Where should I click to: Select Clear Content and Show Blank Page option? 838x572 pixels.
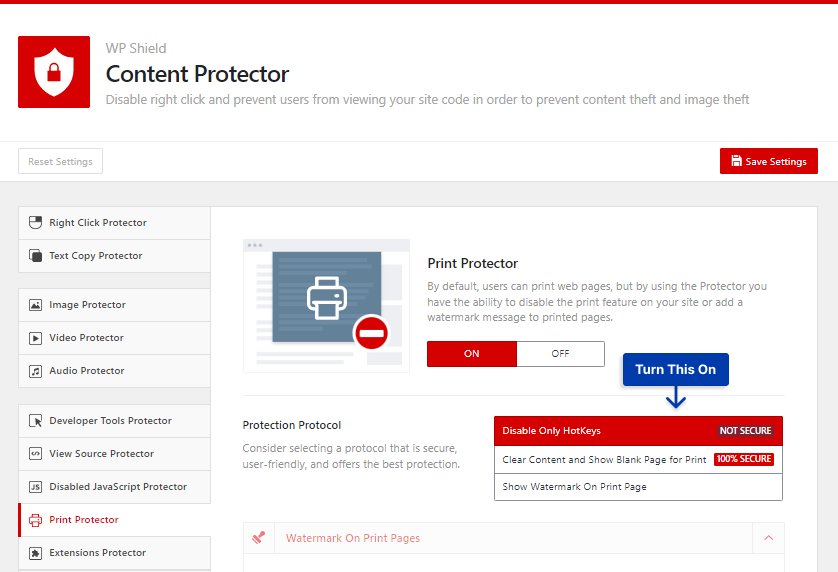[x=638, y=459]
